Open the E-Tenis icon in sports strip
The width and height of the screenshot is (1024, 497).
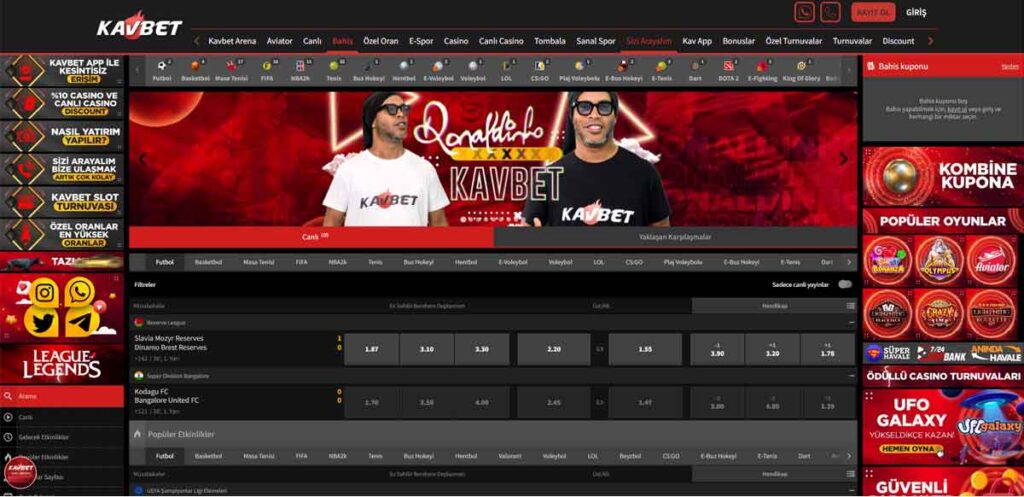point(661,66)
